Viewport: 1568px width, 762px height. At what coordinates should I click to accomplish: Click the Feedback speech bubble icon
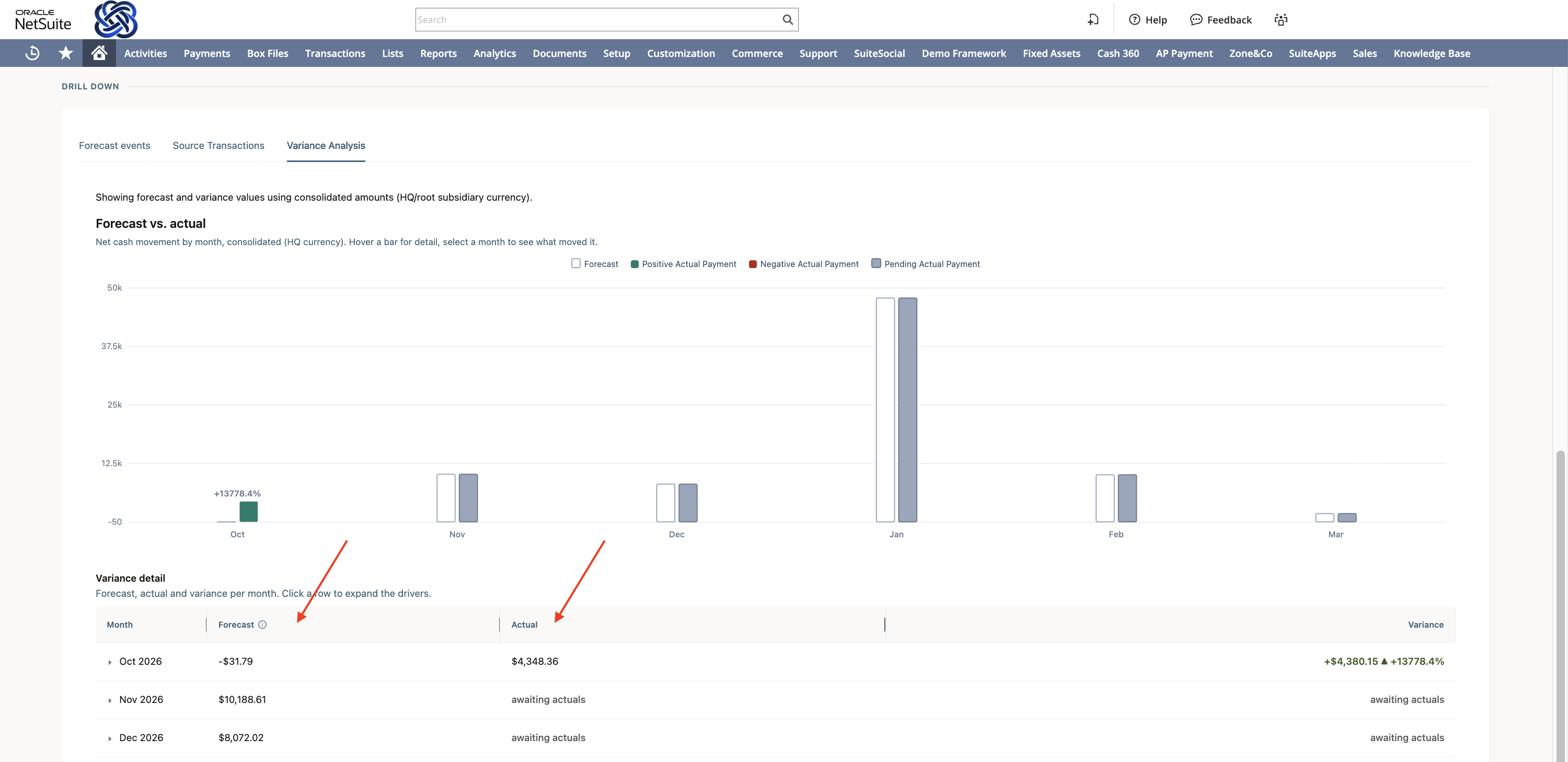coord(1196,19)
